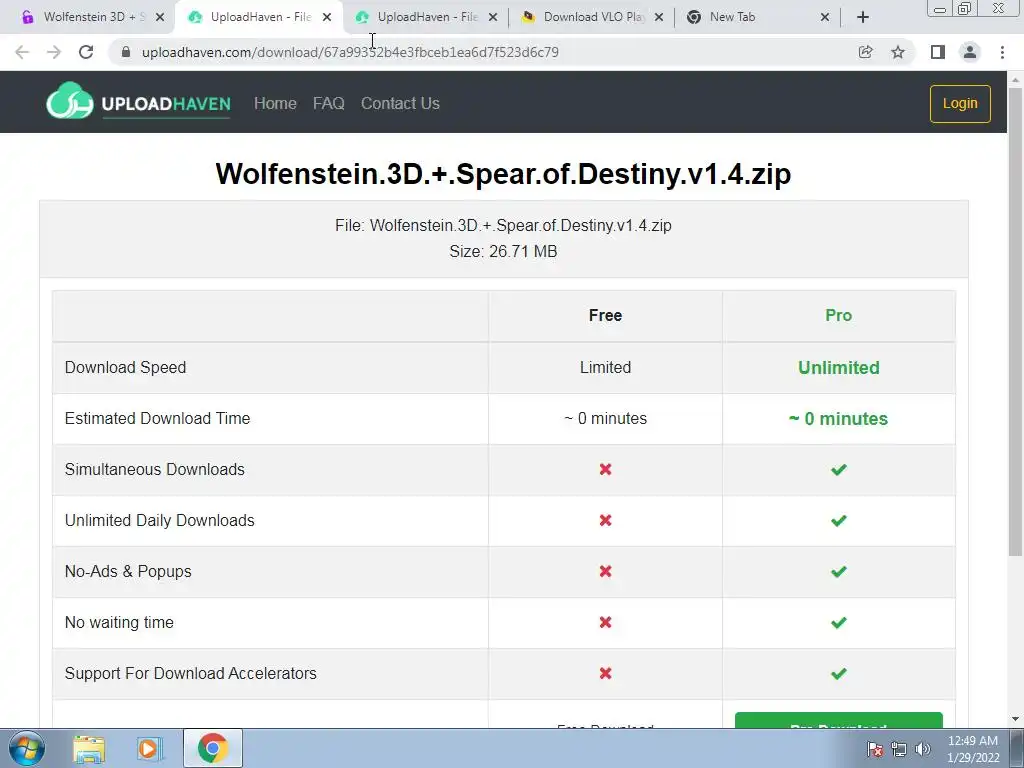Screen dimensions: 1024x768
Task: Click the browser forward arrow
Action: pyautogui.click(x=54, y=52)
